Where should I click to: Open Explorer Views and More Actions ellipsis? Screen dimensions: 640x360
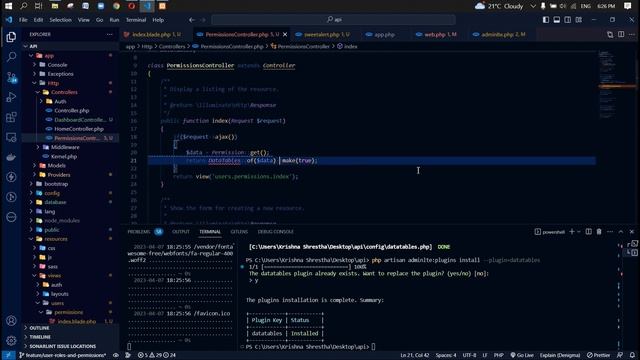(109, 35)
